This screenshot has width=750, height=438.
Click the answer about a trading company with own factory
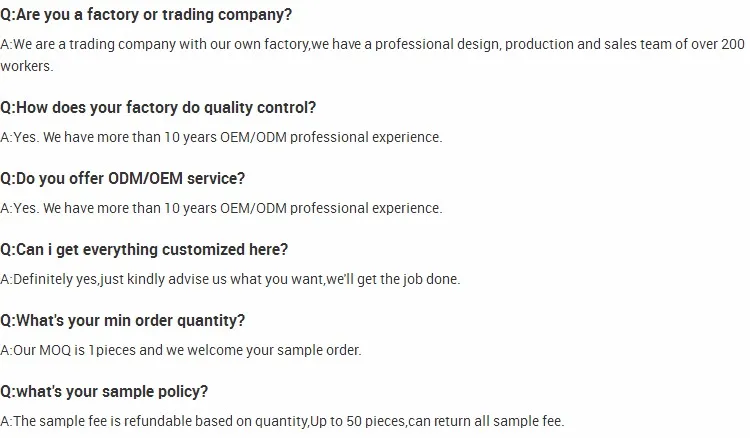tap(373, 55)
